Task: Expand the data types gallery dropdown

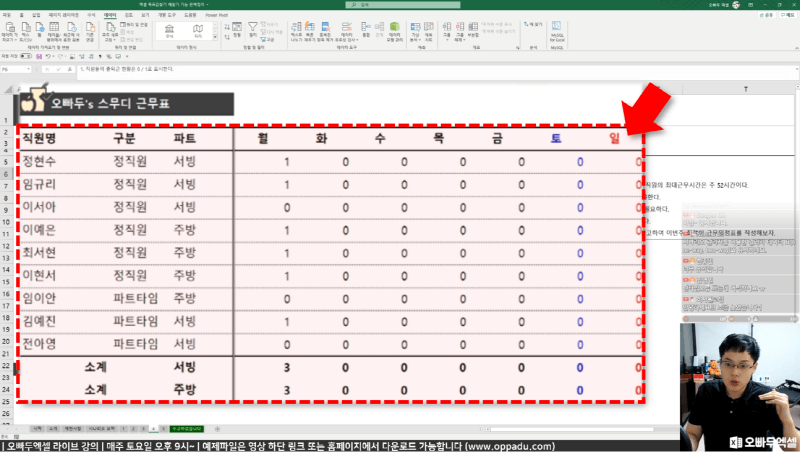Action: (x=215, y=37)
